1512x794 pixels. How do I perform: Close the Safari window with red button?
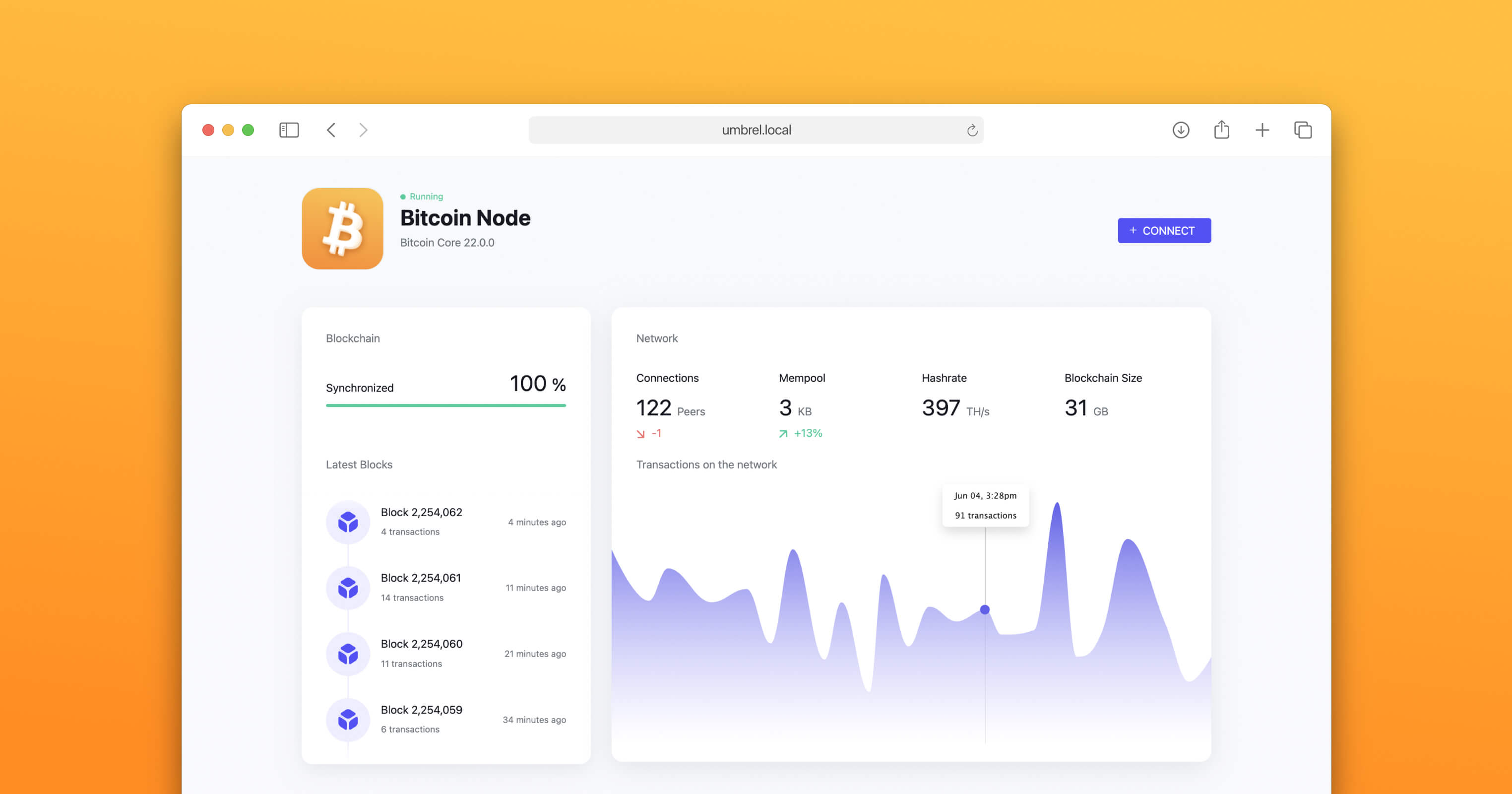point(208,130)
